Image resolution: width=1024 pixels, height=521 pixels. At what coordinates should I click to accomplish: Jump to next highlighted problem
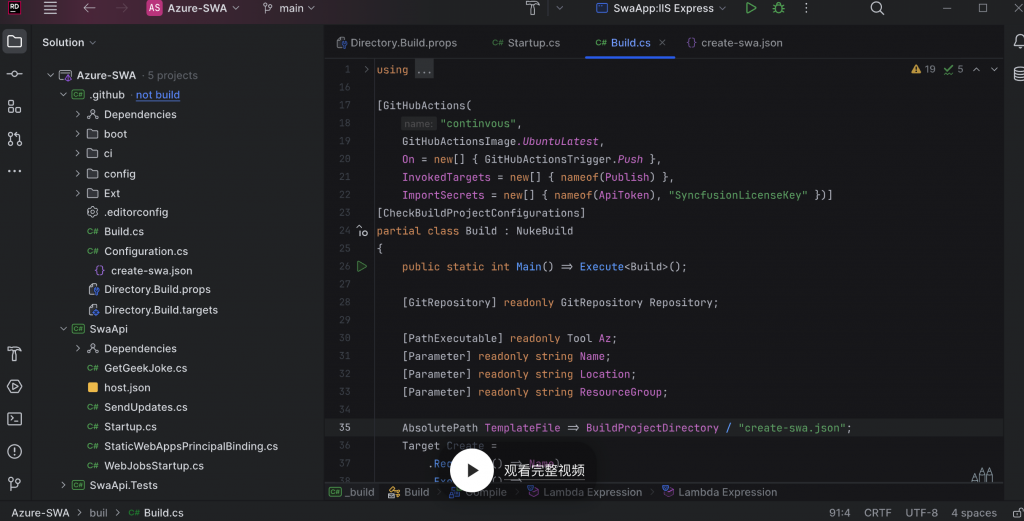pyautogui.click(x=994, y=69)
